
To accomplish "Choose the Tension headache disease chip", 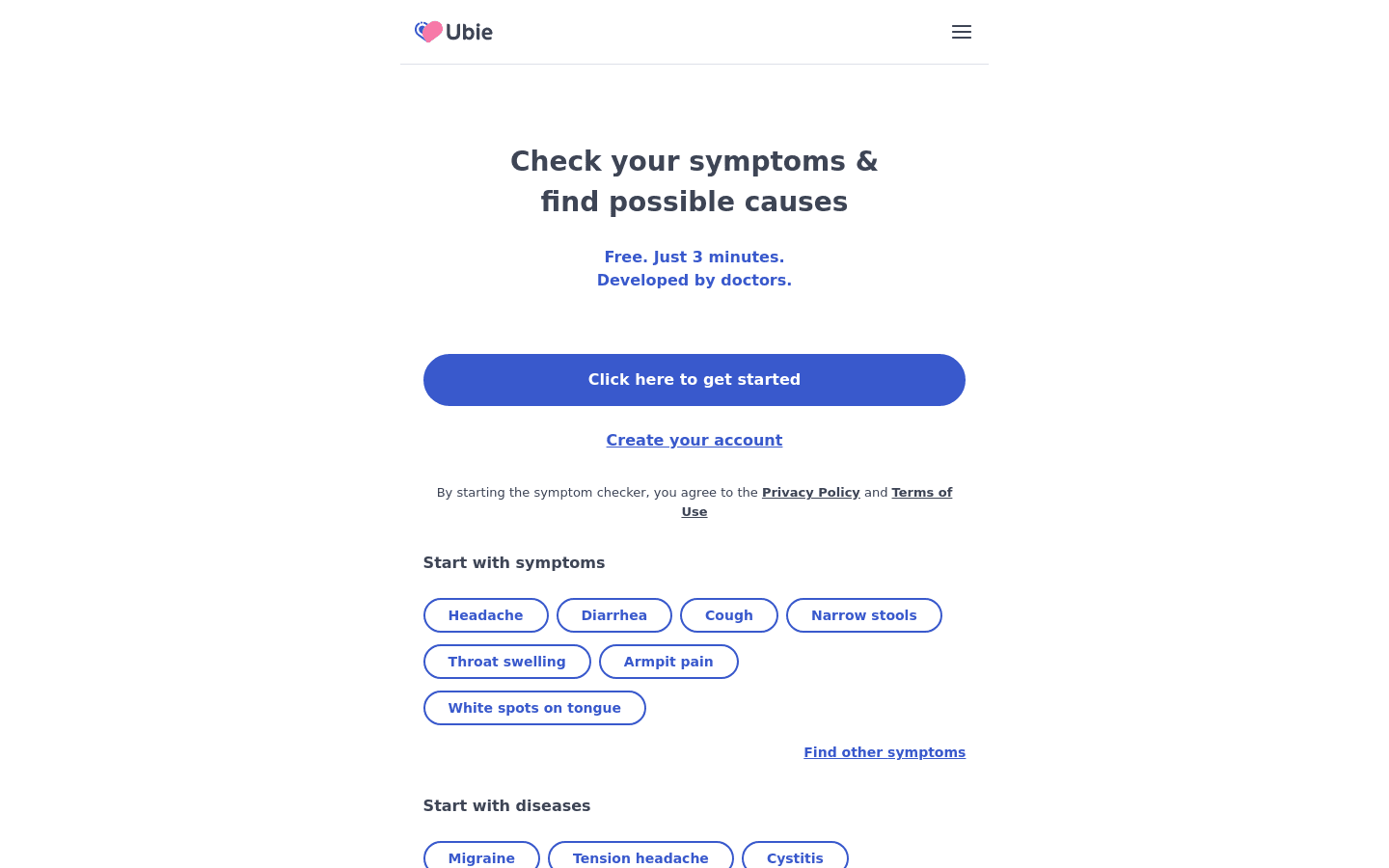I will (640, 857).
